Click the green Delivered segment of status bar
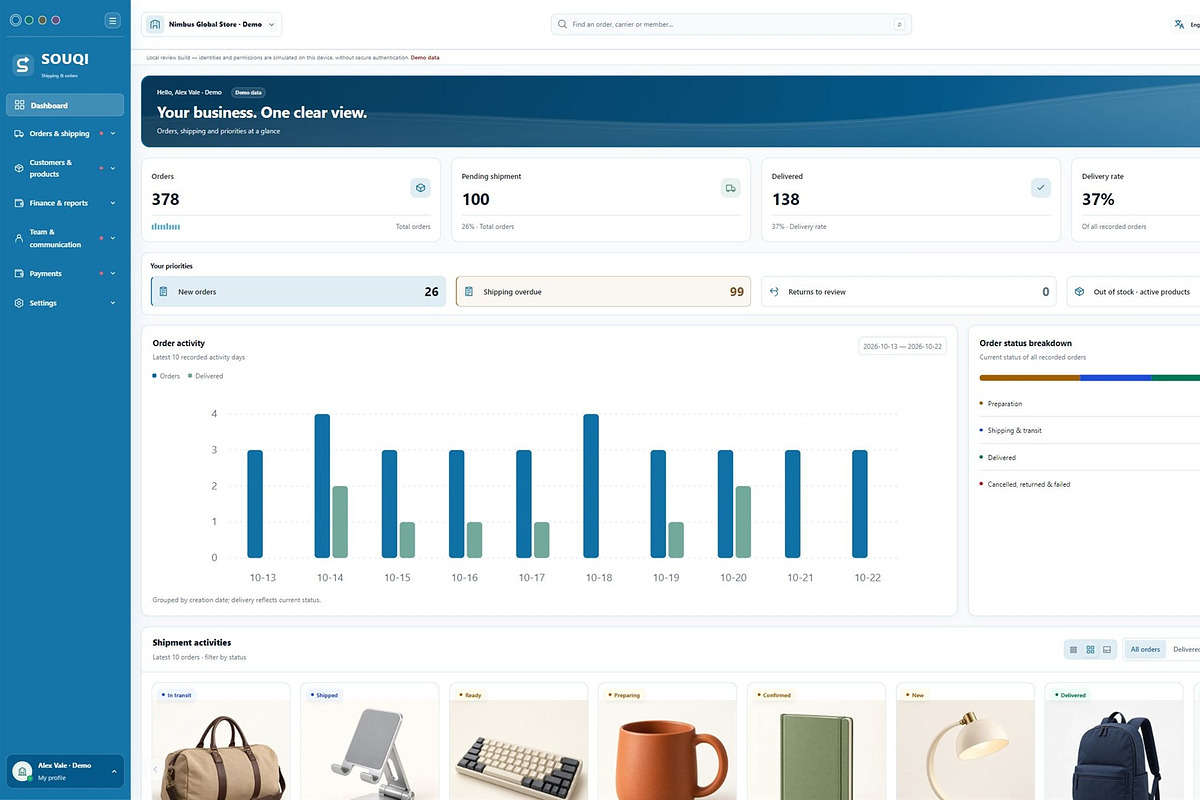The height and width of the screenshot is (800, 1200). (1176, 378)
